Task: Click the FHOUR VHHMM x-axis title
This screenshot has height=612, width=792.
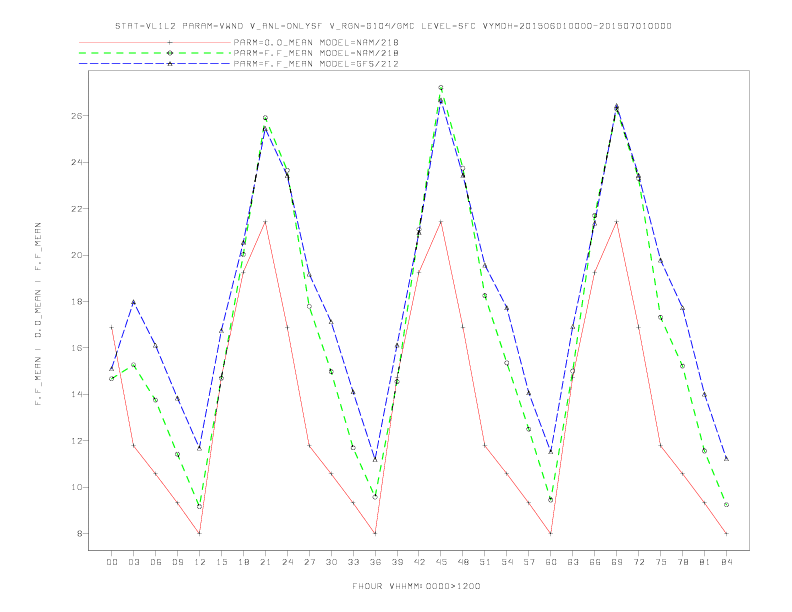Action: pos(416,586)
